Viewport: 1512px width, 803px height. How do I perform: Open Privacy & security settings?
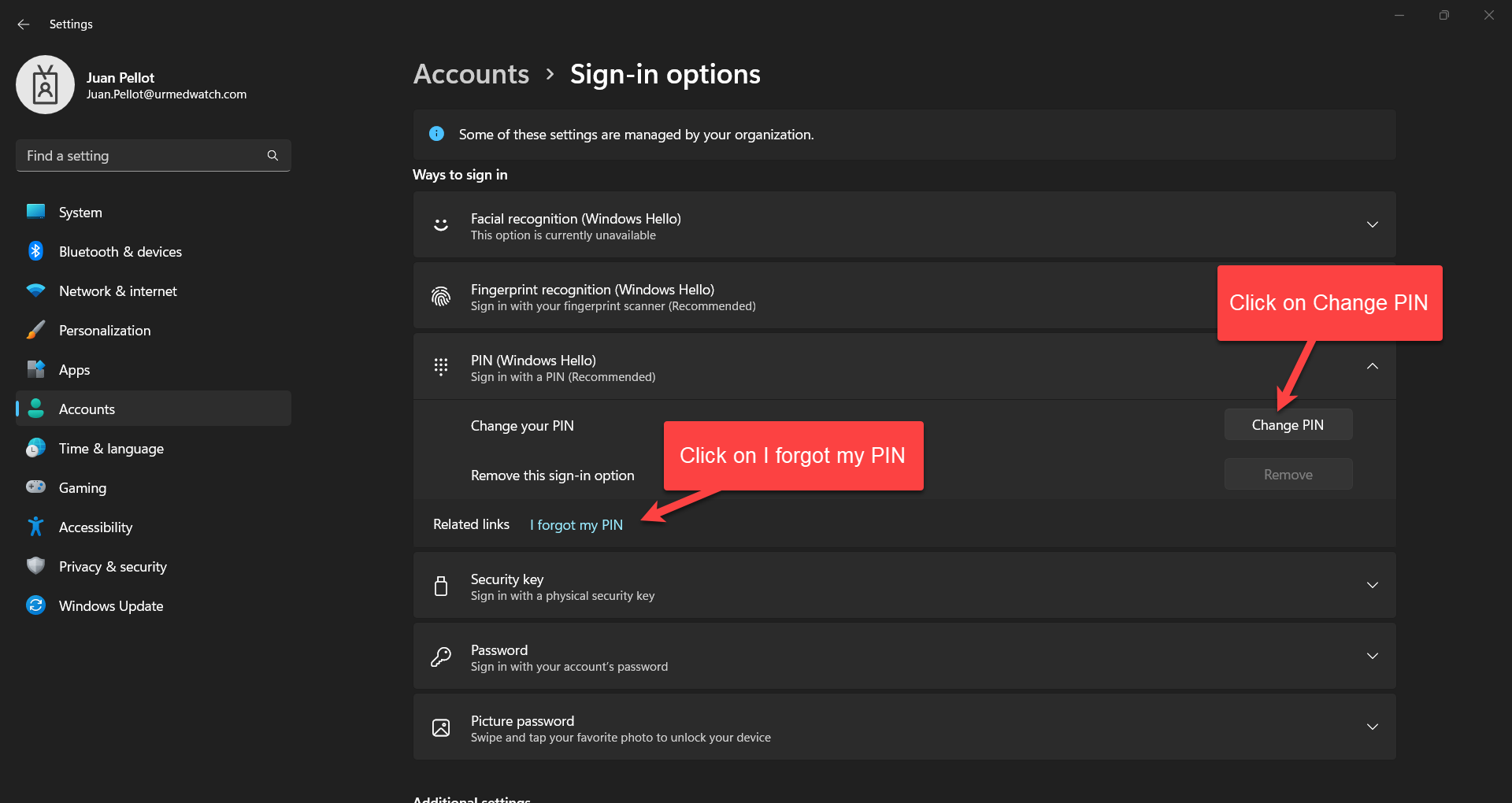click(x=113, y=567)
